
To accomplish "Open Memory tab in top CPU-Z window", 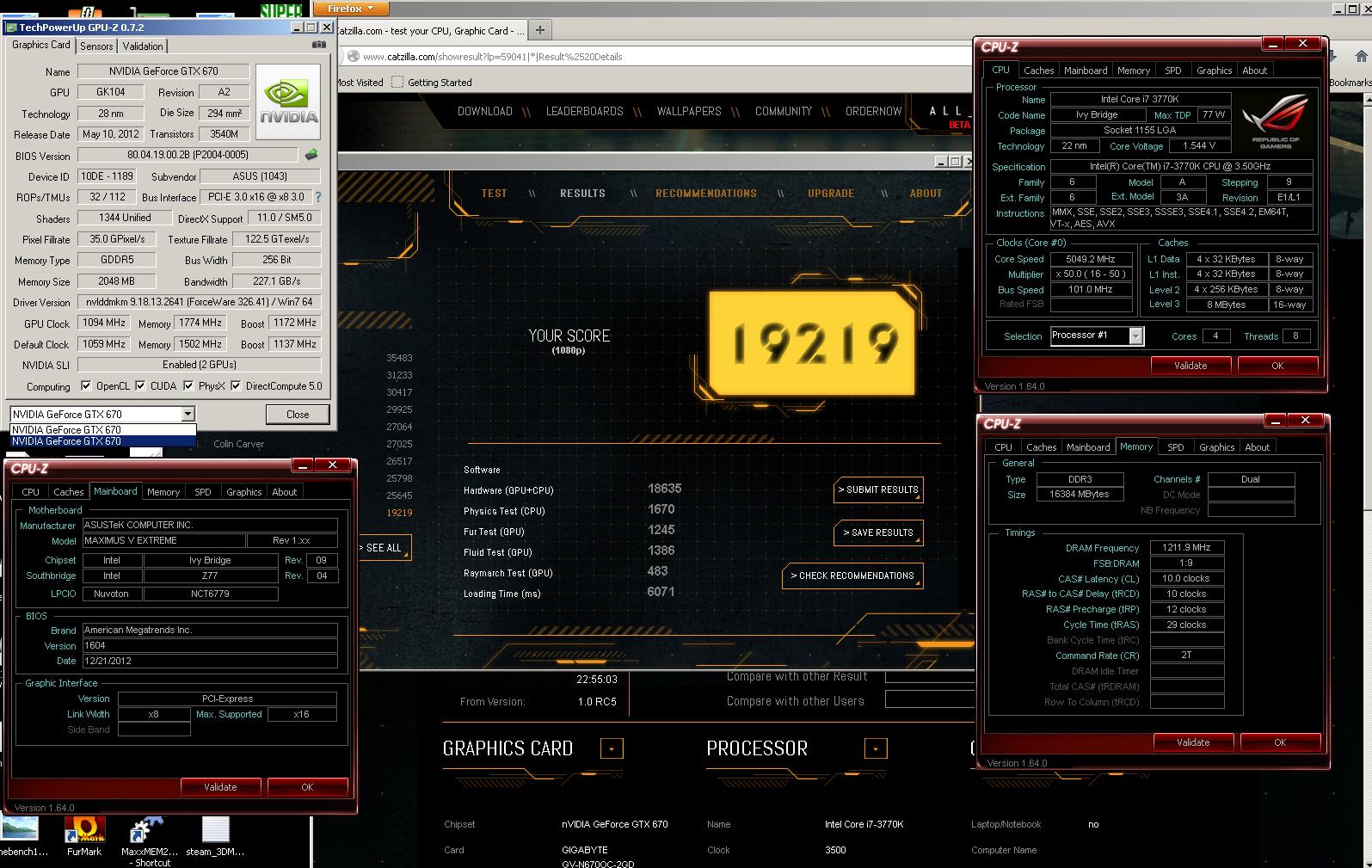I will (1133, 71).
